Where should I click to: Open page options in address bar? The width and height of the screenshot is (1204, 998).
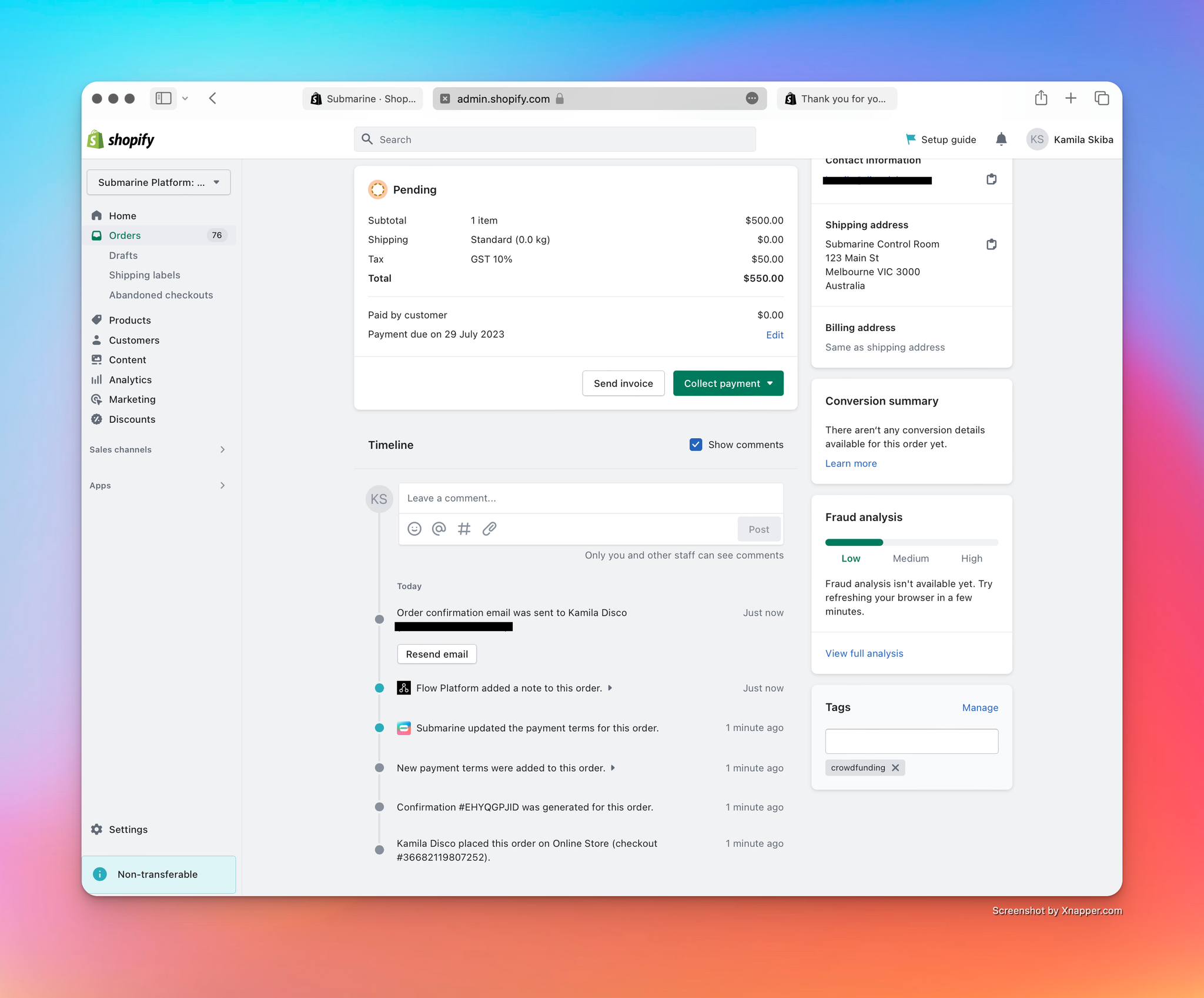752,98
